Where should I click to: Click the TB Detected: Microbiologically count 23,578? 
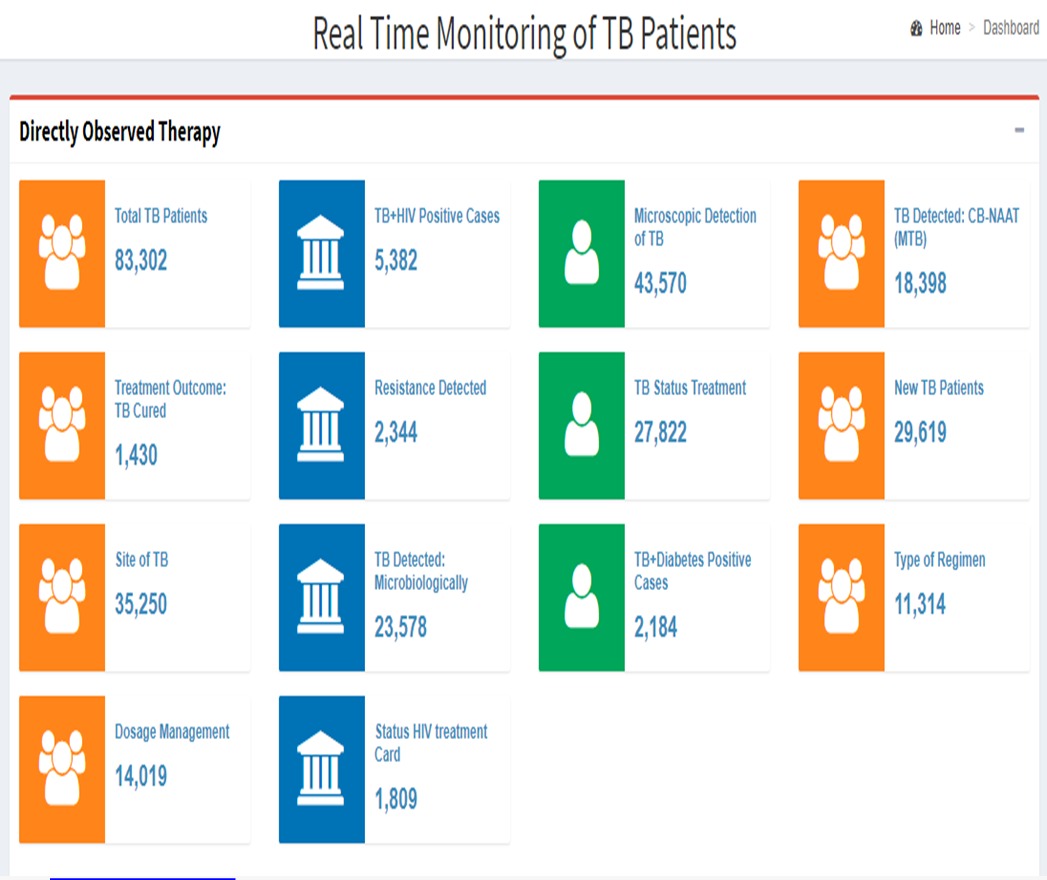coord(400,627)
